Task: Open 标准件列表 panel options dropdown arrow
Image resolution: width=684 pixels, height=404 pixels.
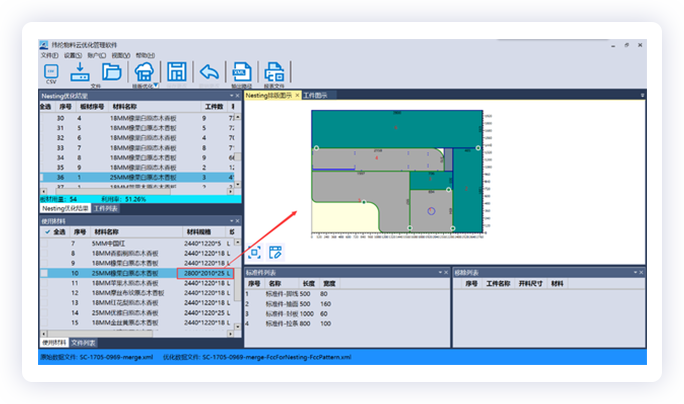Action: (440, 273)
